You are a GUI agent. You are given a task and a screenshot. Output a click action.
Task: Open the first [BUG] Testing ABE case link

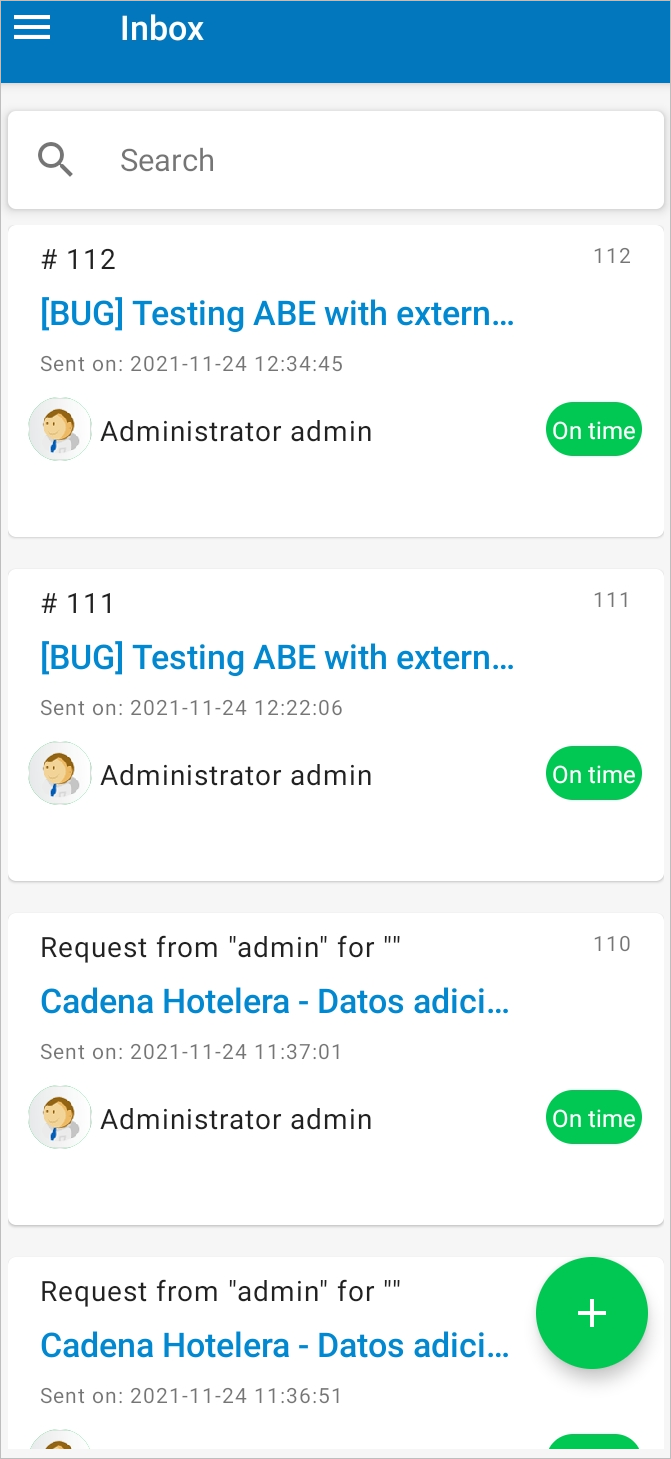(x=277, y=314)
